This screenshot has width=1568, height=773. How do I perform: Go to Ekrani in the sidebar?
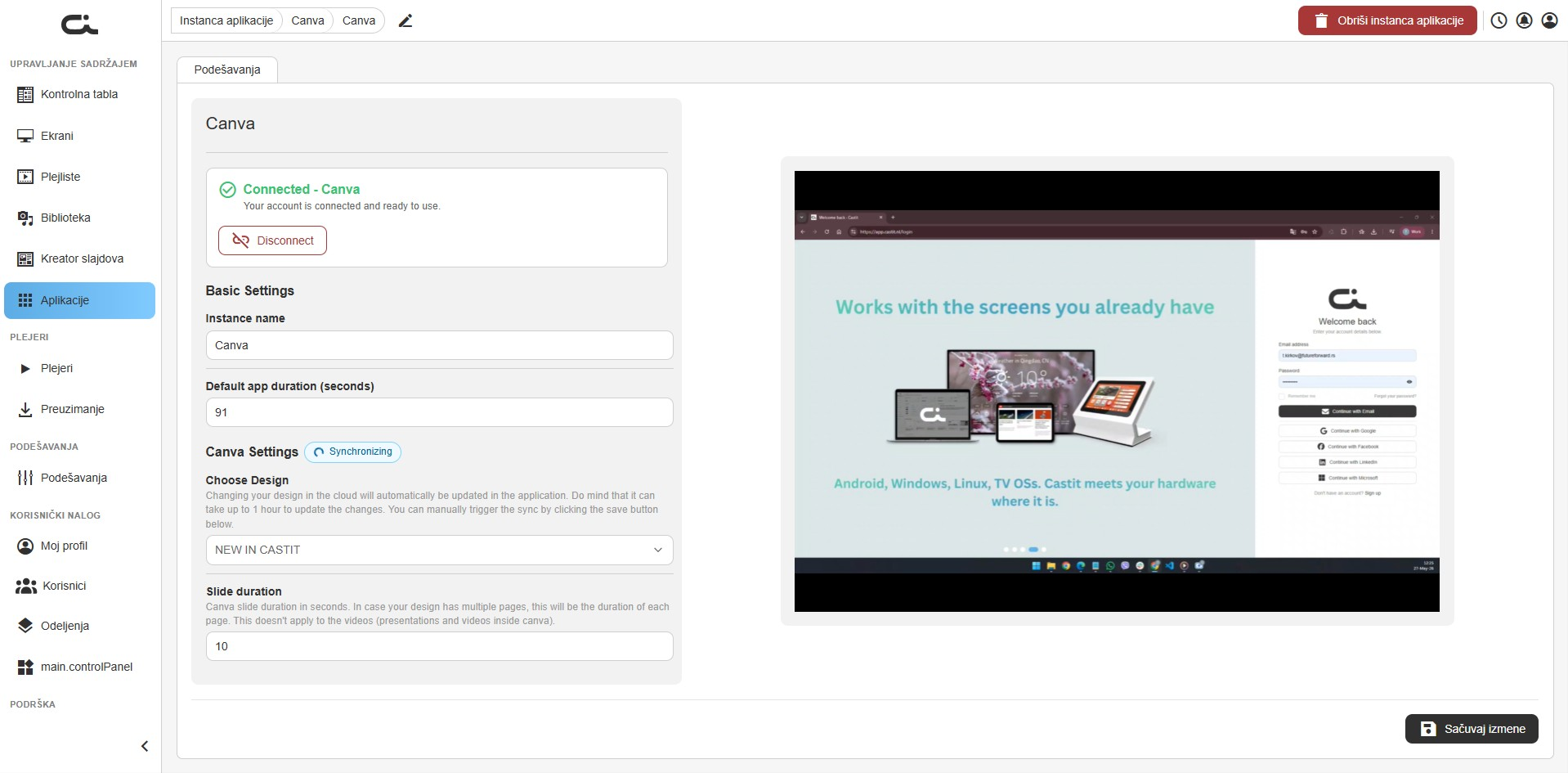point(79,136)
